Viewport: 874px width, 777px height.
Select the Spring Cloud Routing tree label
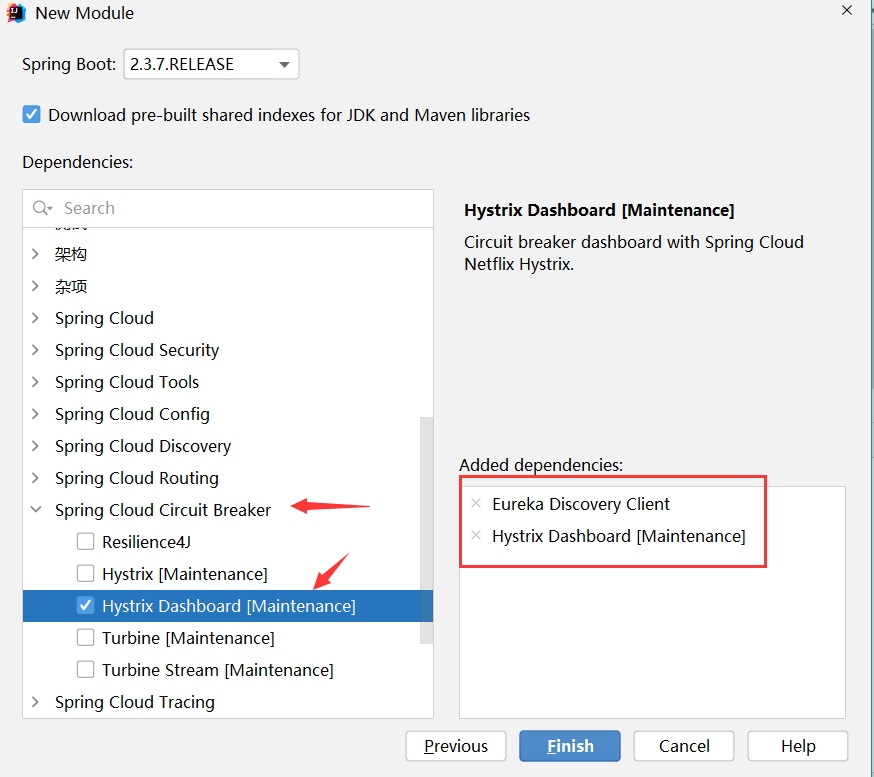pos(137,478)
